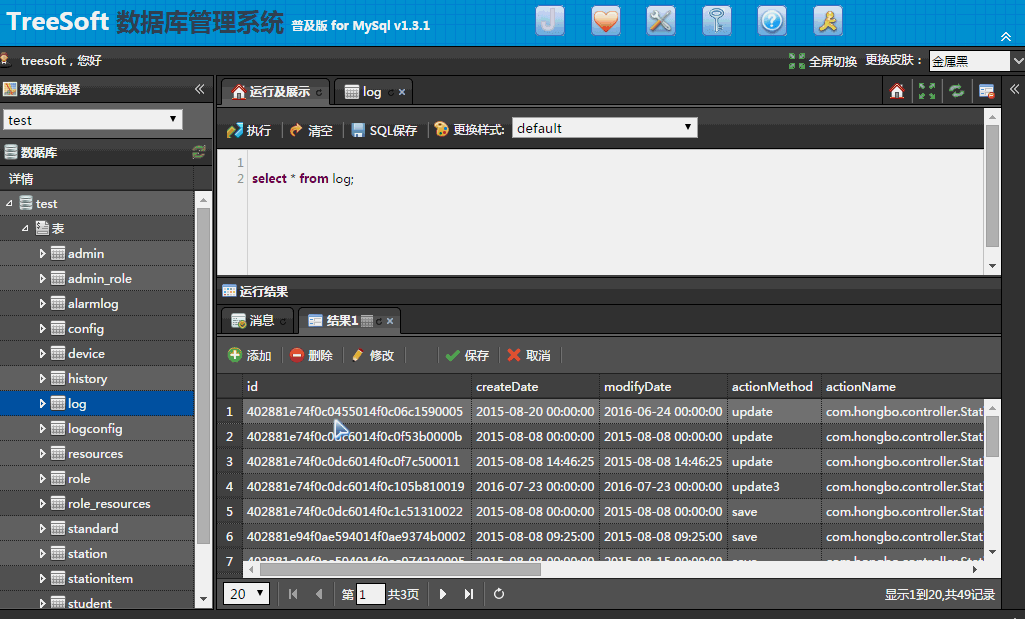Click the green refresh arrows icon in tab toolbar
Viewport: 1025px width, 619px height.
957,91
